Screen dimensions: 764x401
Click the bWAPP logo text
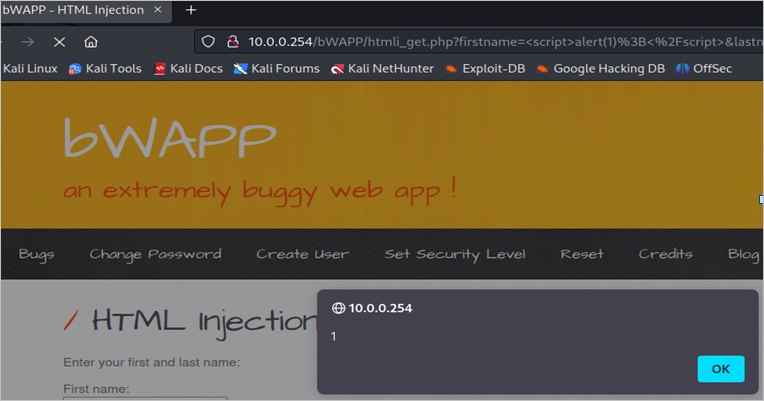tap(170, 138)
